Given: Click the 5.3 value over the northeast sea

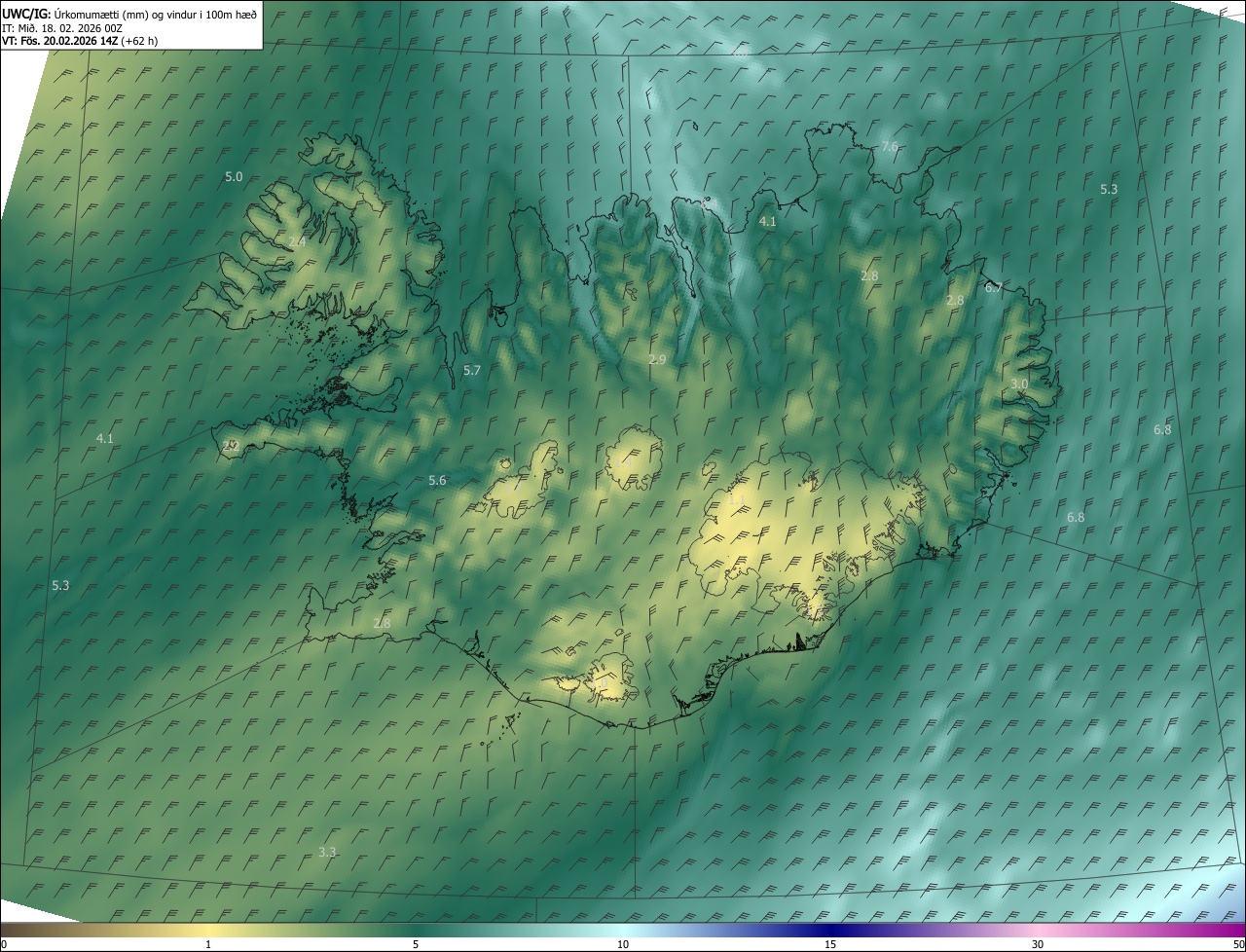Looking at the screenshot, I should (x=1109, y=189).
